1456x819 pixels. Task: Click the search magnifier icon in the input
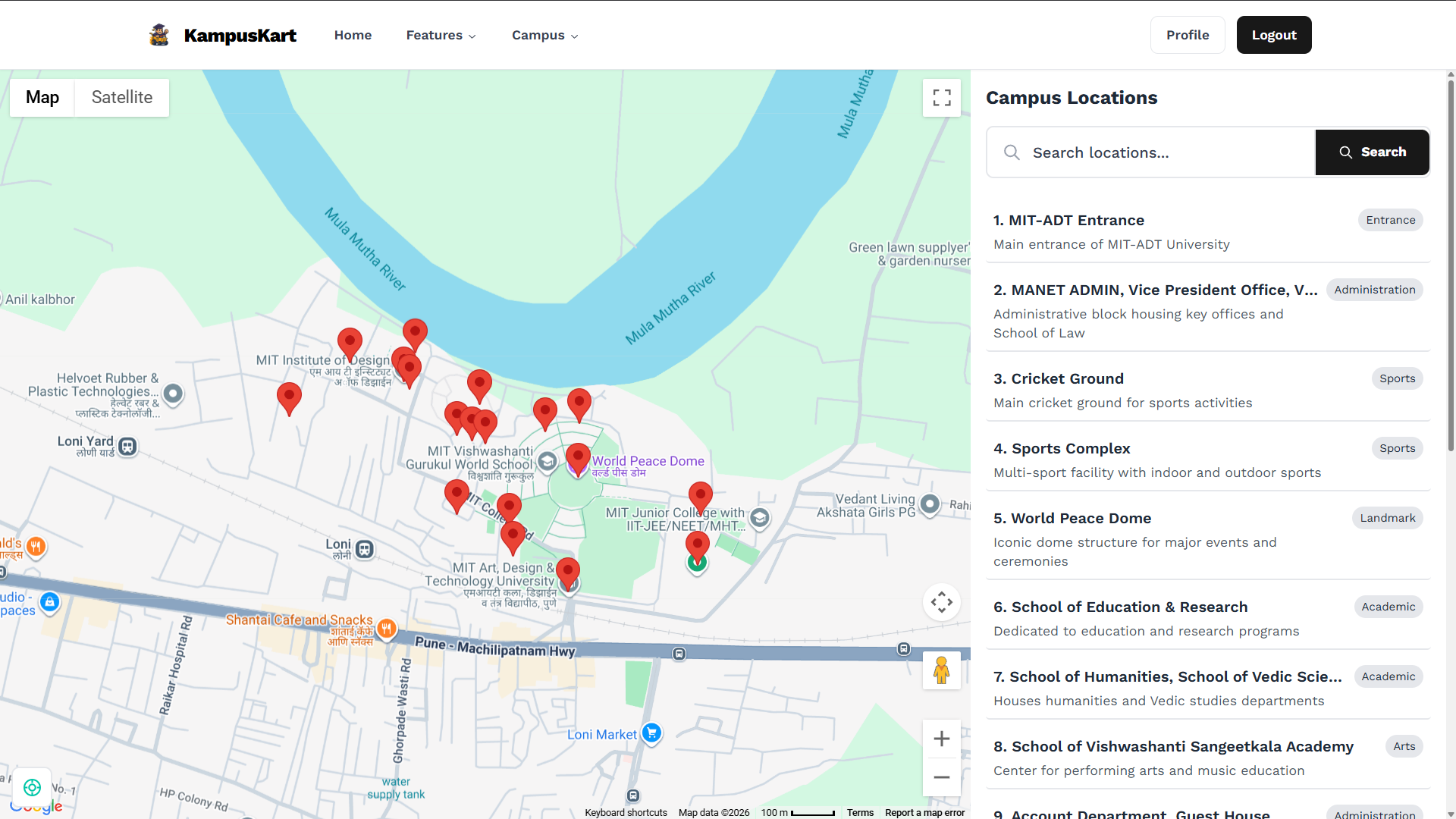pyautogui.click(x=1012, y=152)
